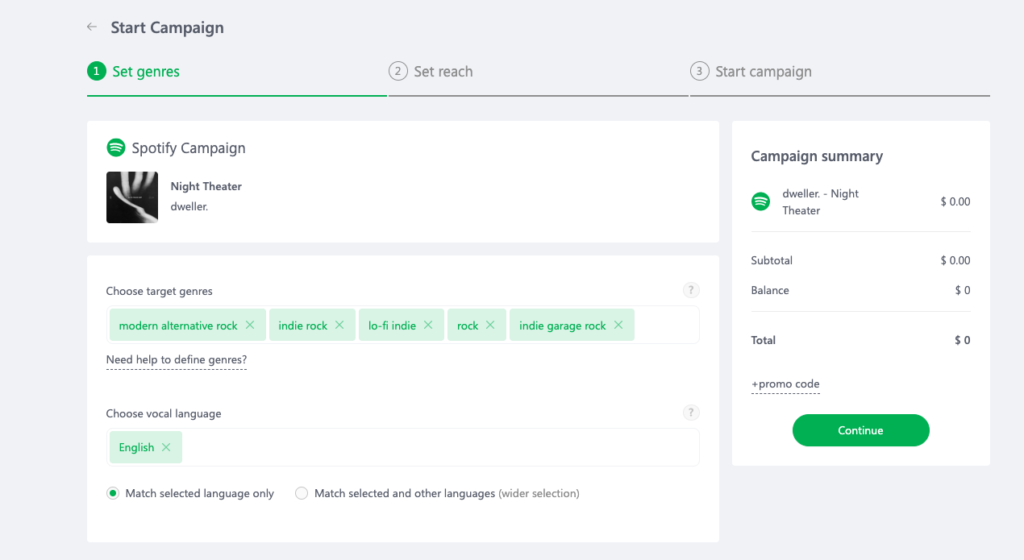Viewport: 1024px width, 560px height.
Task: Remove the indie rock genre tag
Action: [340, 325]
